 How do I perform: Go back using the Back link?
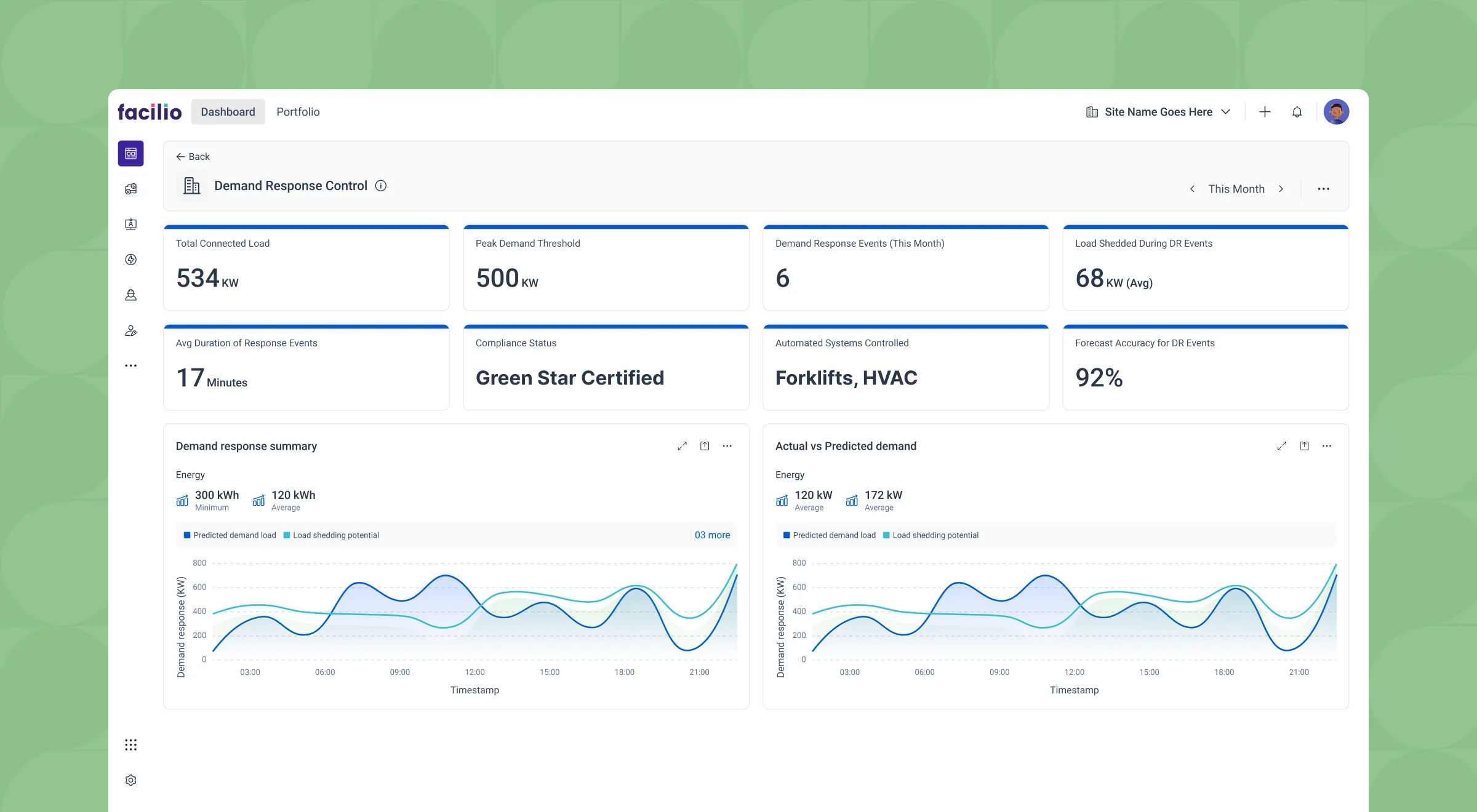click(x=193, y=157)
